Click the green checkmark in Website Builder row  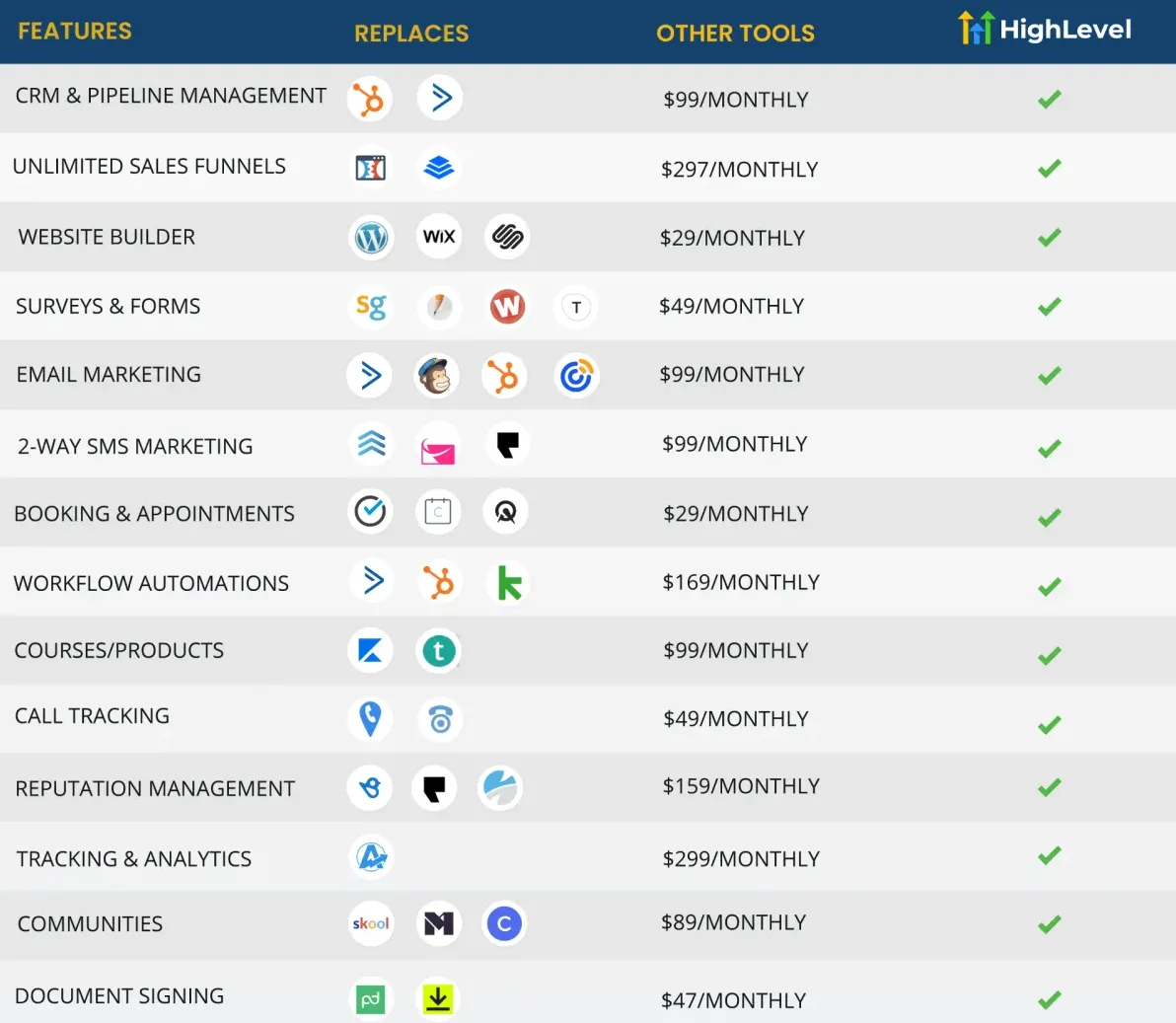1050,237
